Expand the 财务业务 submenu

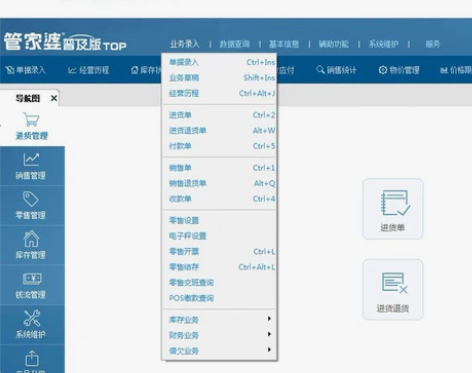pyautogui.click(x=219, y=335)
